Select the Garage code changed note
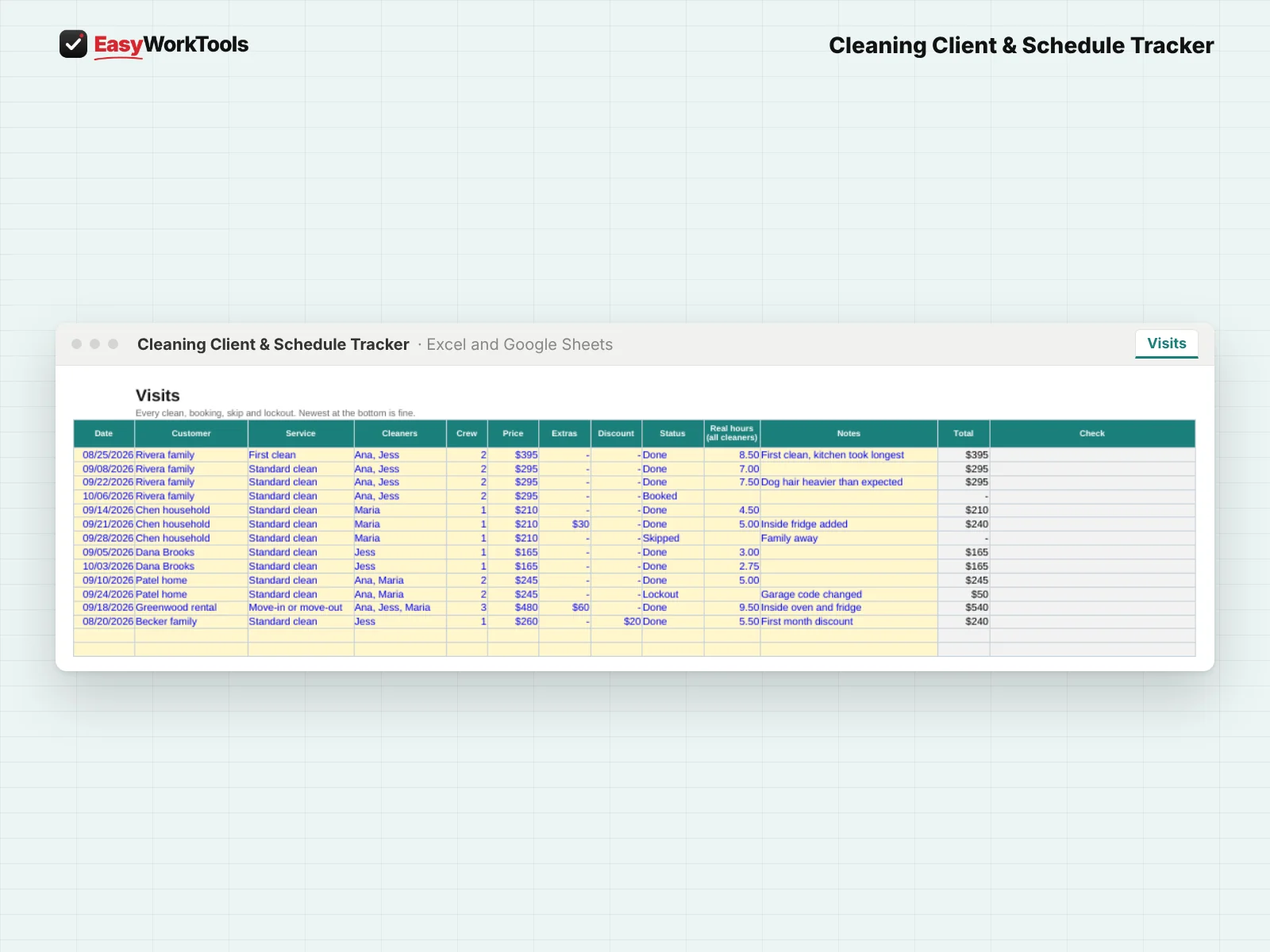This screenshot has height=952, width=1270. point(849,594)
